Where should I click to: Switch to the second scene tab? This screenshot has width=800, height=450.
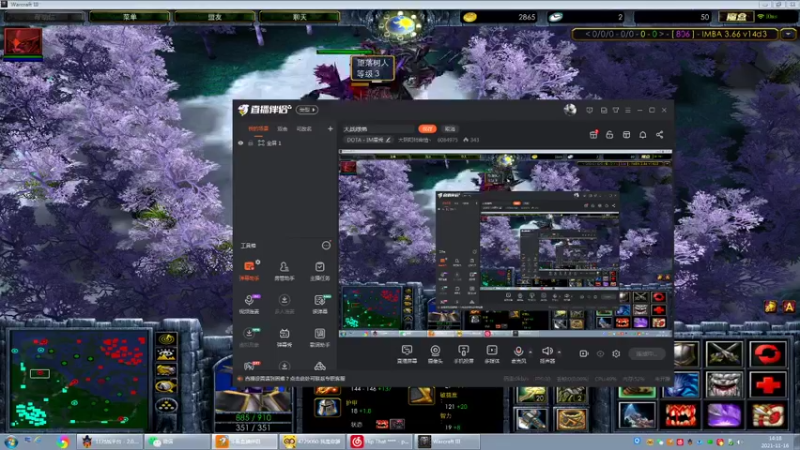(282, 129)
